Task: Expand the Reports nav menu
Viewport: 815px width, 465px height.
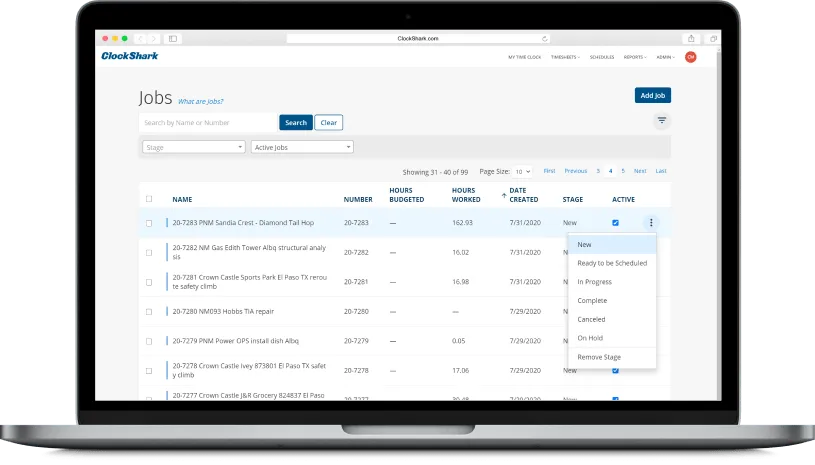Action: (635, 57)
